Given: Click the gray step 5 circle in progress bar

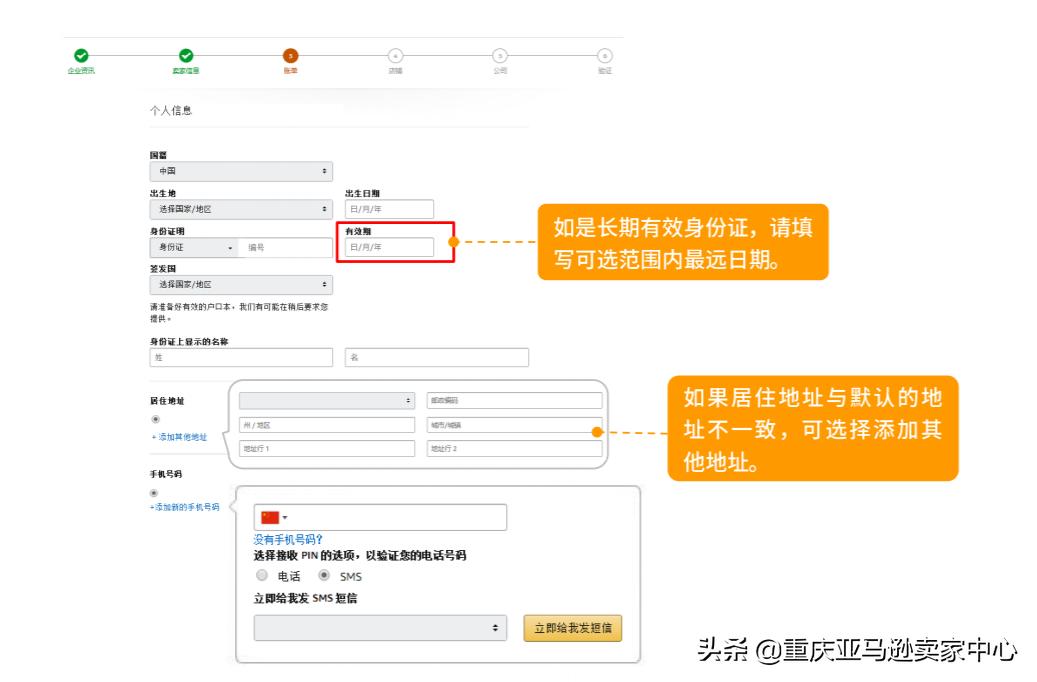Looking at the screenshot, I should click(502, 58).
